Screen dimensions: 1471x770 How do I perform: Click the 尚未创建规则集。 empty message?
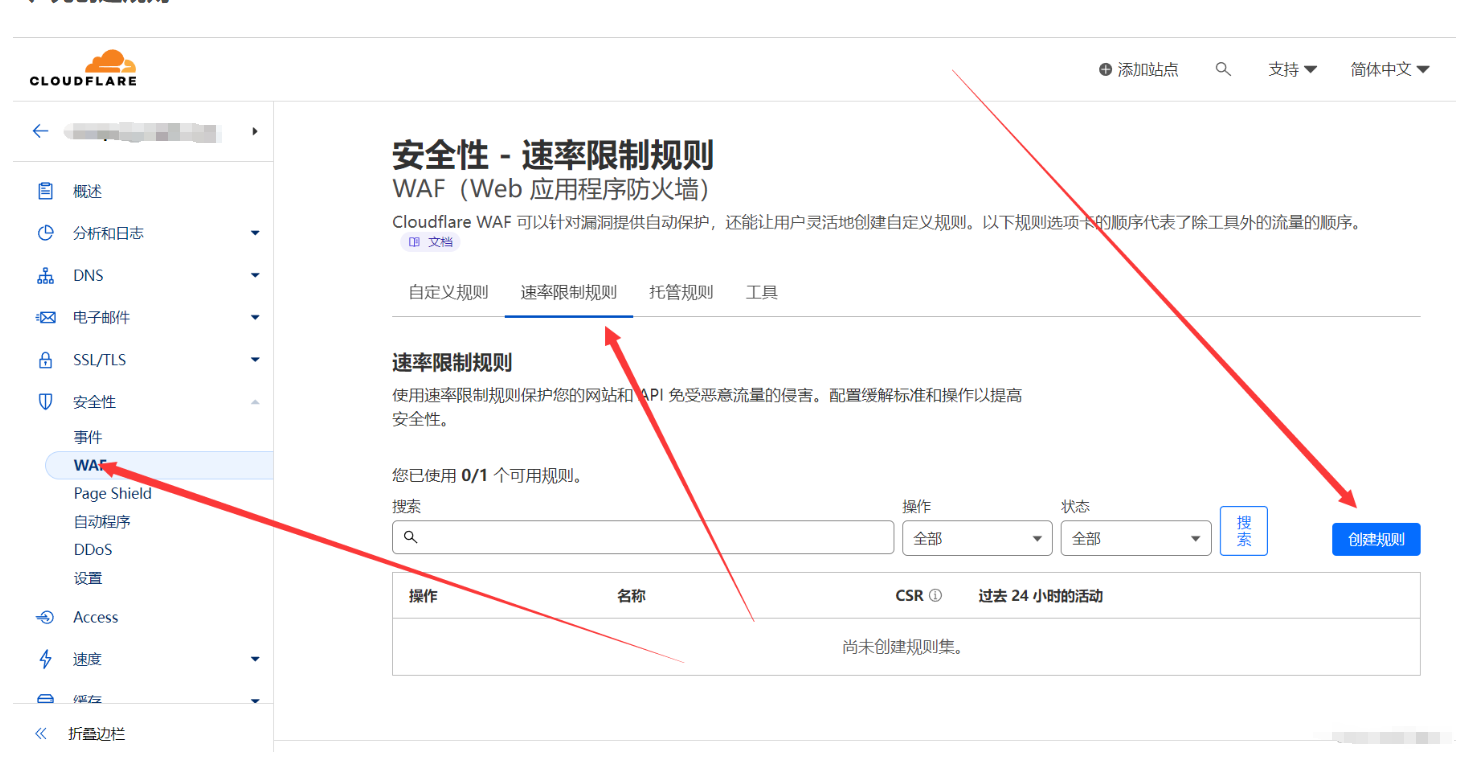pyautogui.click(x=903, y=647)
